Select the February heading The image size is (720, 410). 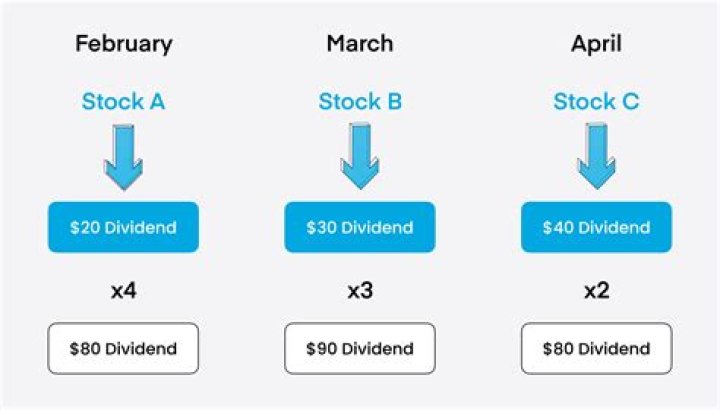click(x=123, y=44)
